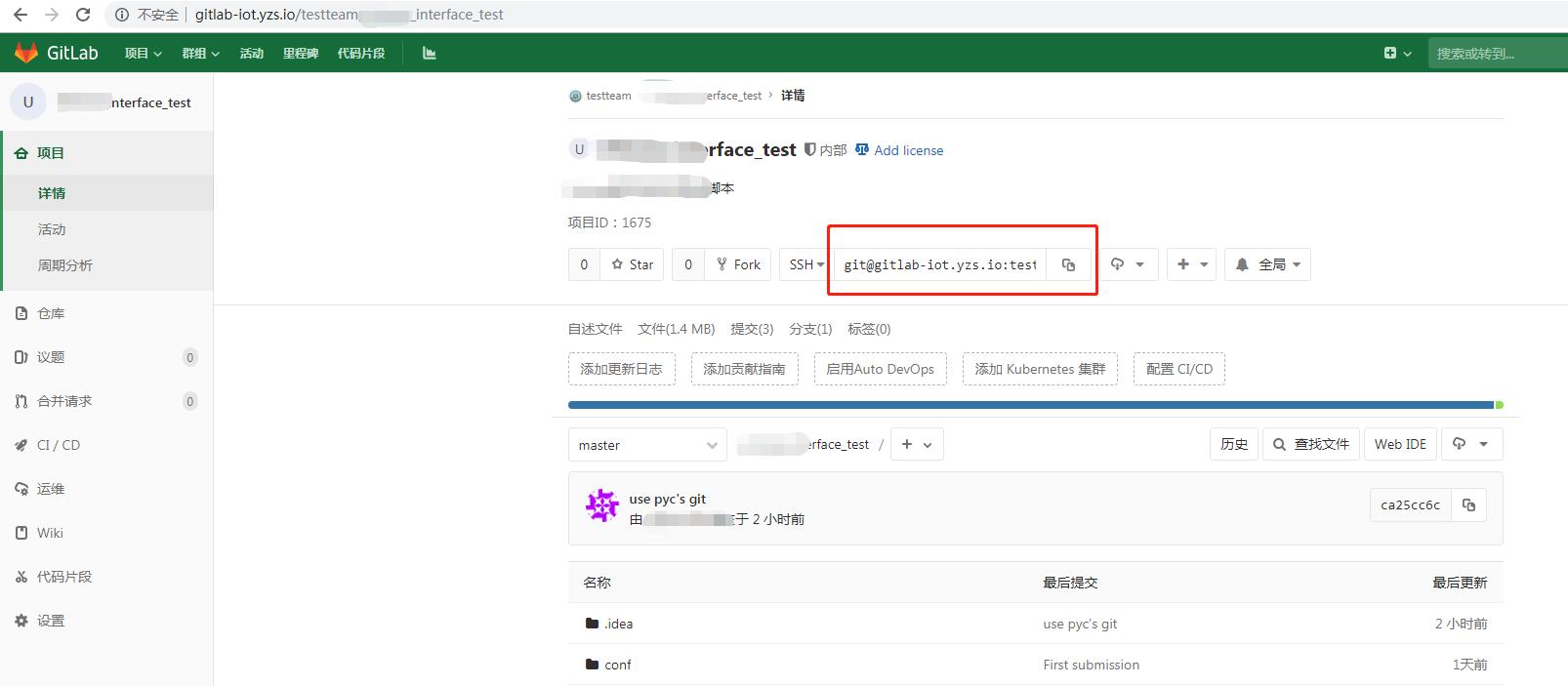Image resolution: width=1568 pixels, height=686 pixels.
Task: Open the master branch selector
Action: pyautogui.click(x=646, y=445)
